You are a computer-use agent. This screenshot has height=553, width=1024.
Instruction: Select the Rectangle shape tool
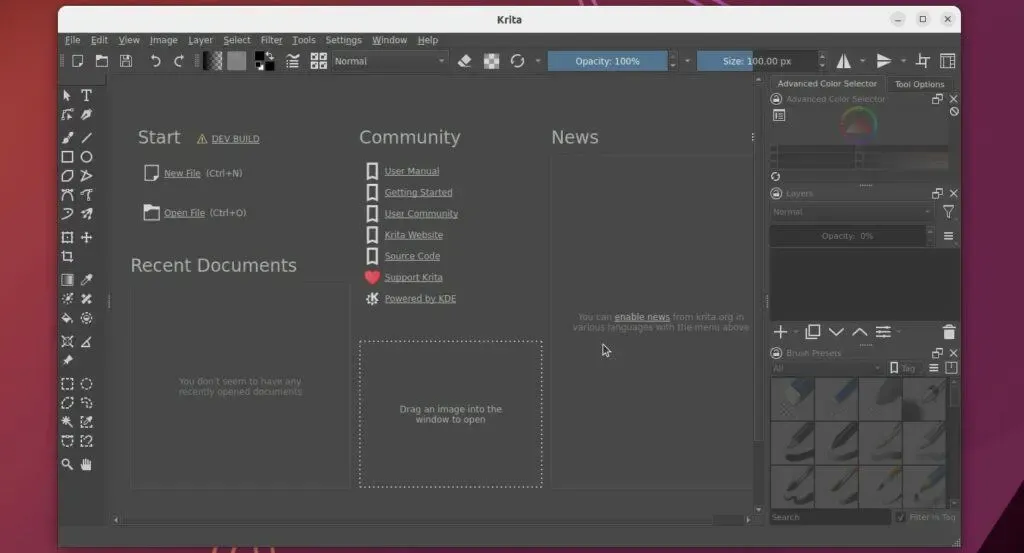point(67,157)
